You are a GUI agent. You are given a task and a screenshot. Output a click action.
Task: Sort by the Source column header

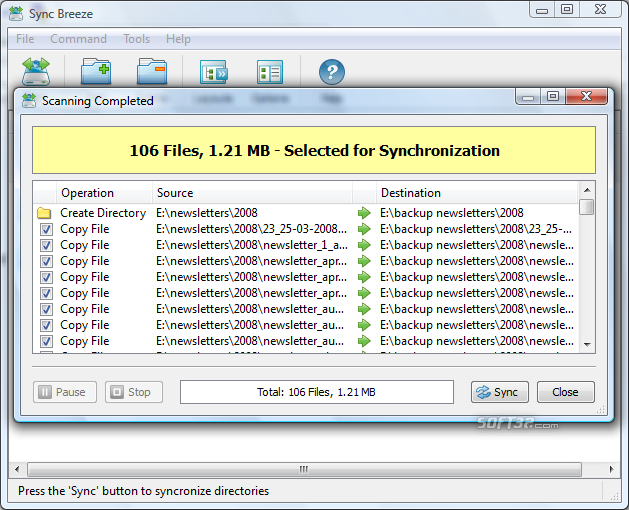coord(252,193)
